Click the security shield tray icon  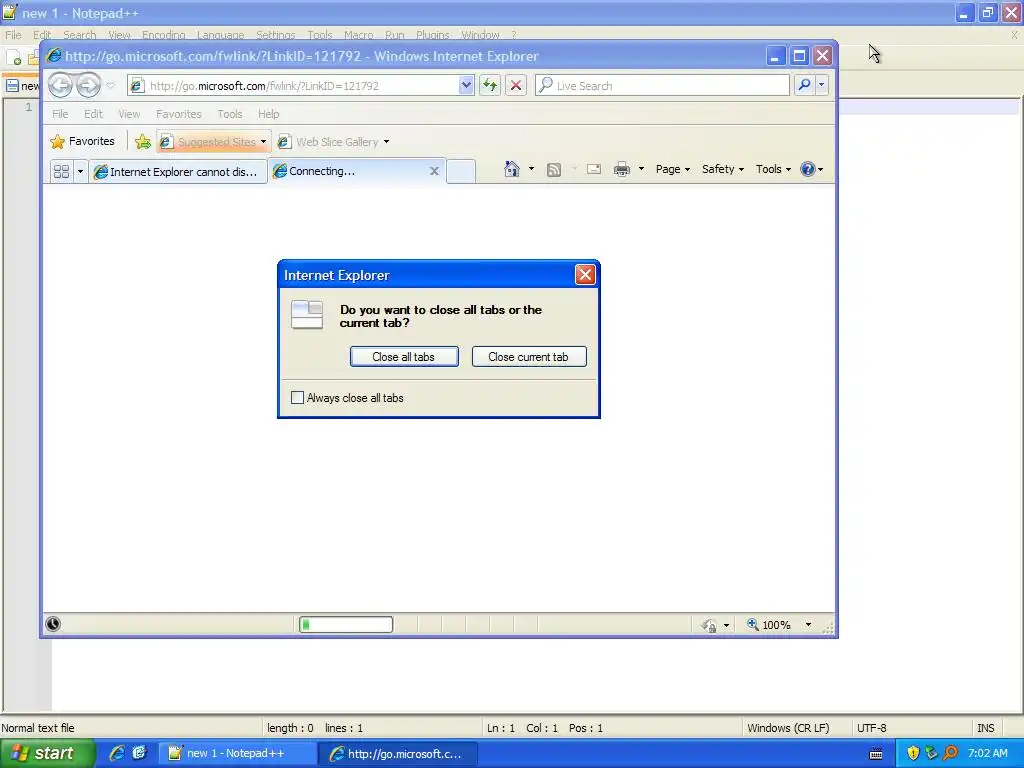point(913,753)
